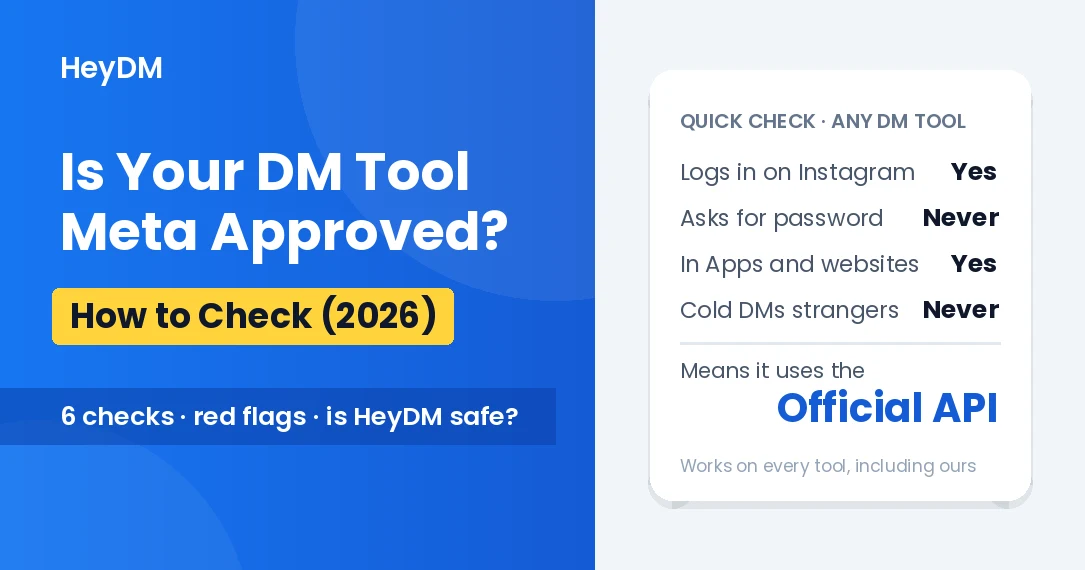Viewport: 1085px width, 570px height.
Task: Click the yellow "How to Check (2026)" badge
Action: point(253,316)
